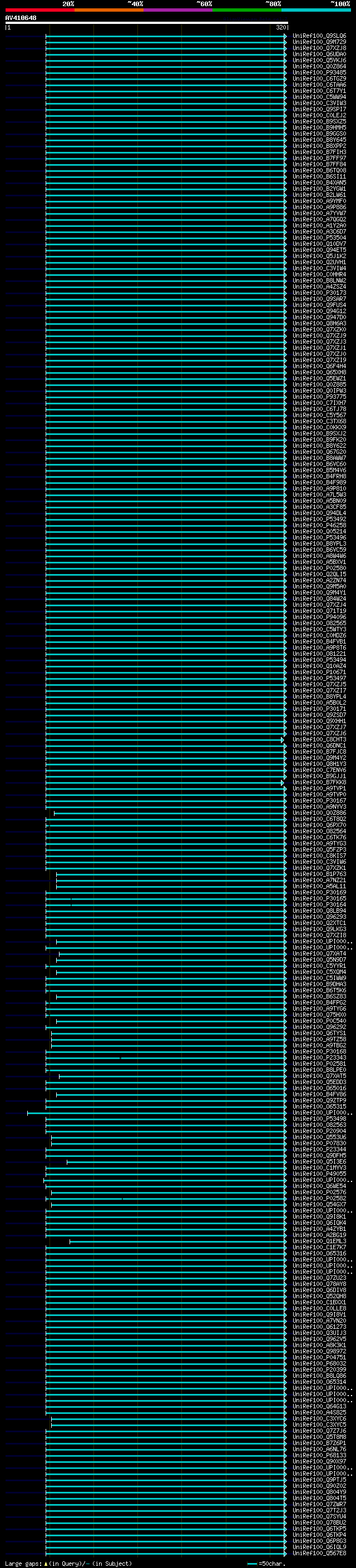Select hit label UniRef100_C8KIS7

(x=319, y=856)
